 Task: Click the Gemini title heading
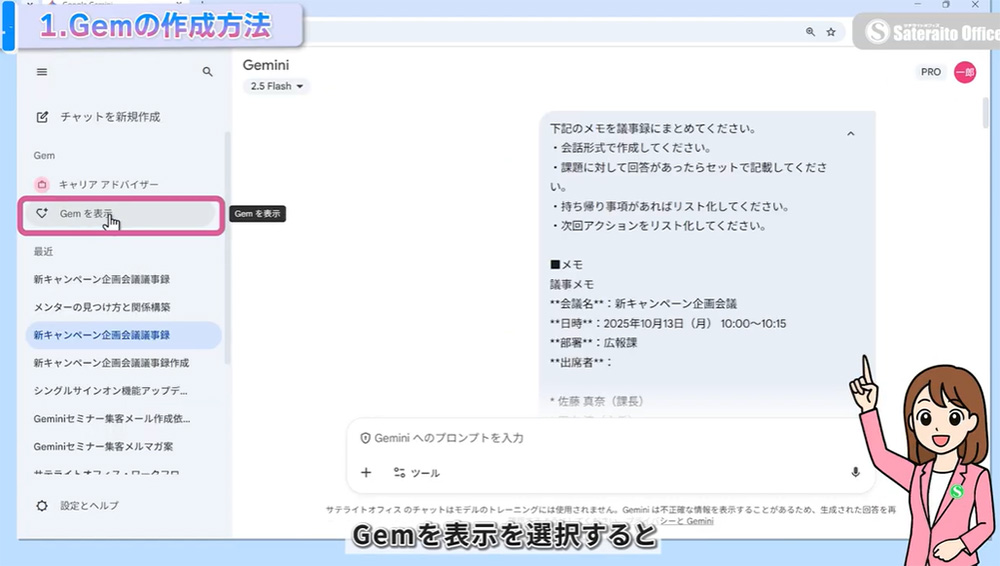click(265, 65)
